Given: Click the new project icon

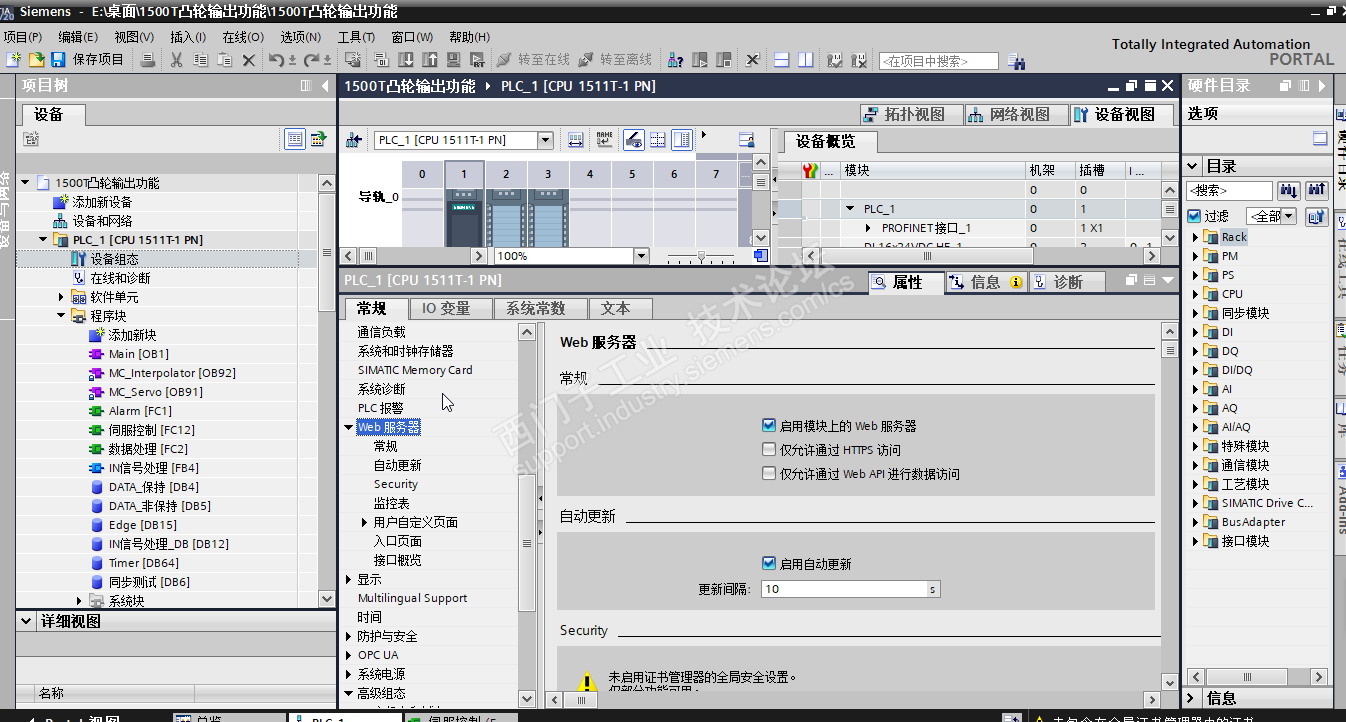Looking at the screenshot, I should pos(13,60).
